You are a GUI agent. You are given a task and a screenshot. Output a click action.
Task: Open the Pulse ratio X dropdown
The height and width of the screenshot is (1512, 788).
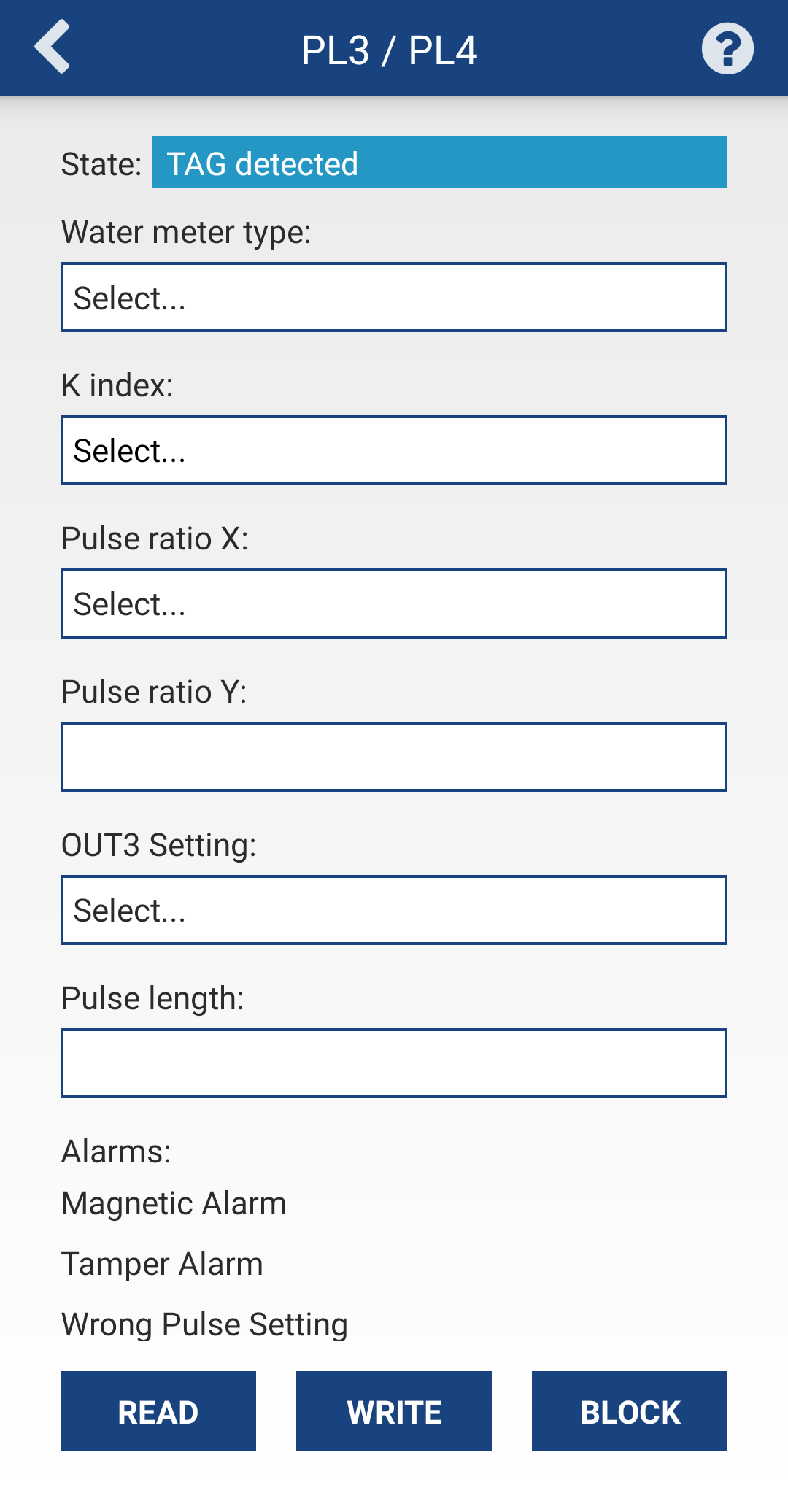click(x=393, y=603)
